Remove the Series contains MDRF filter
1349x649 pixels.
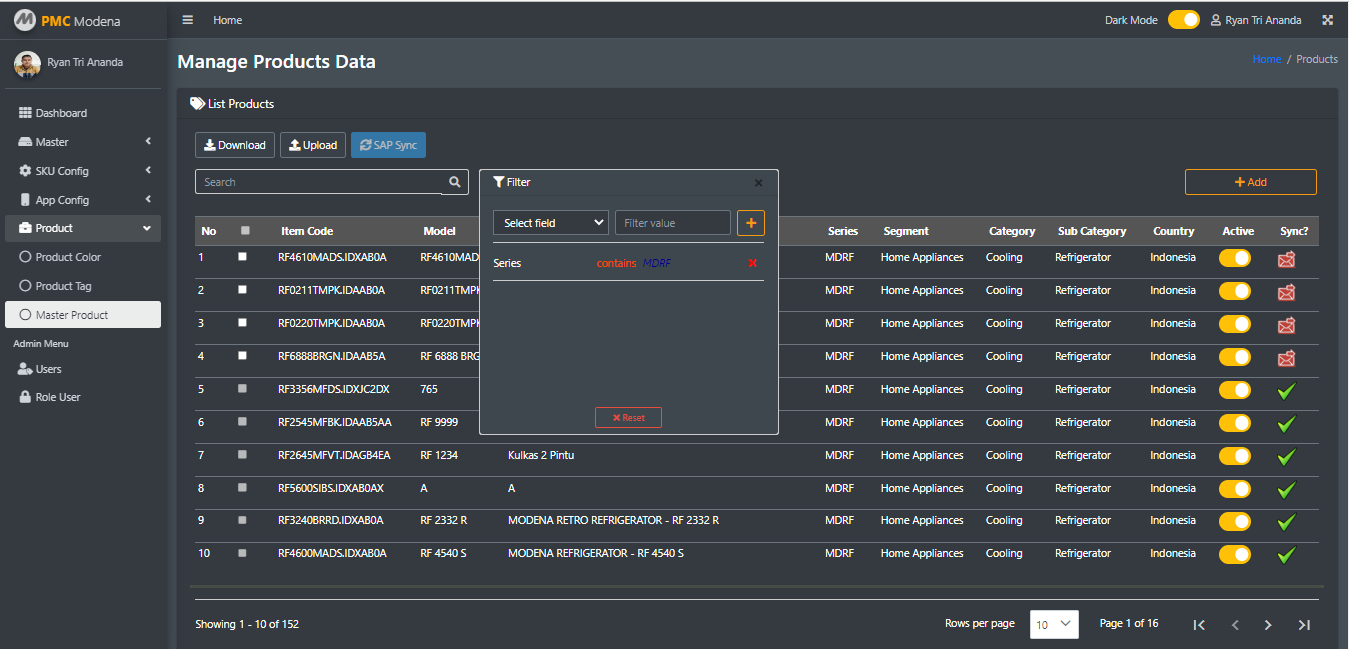pos(753,263)
